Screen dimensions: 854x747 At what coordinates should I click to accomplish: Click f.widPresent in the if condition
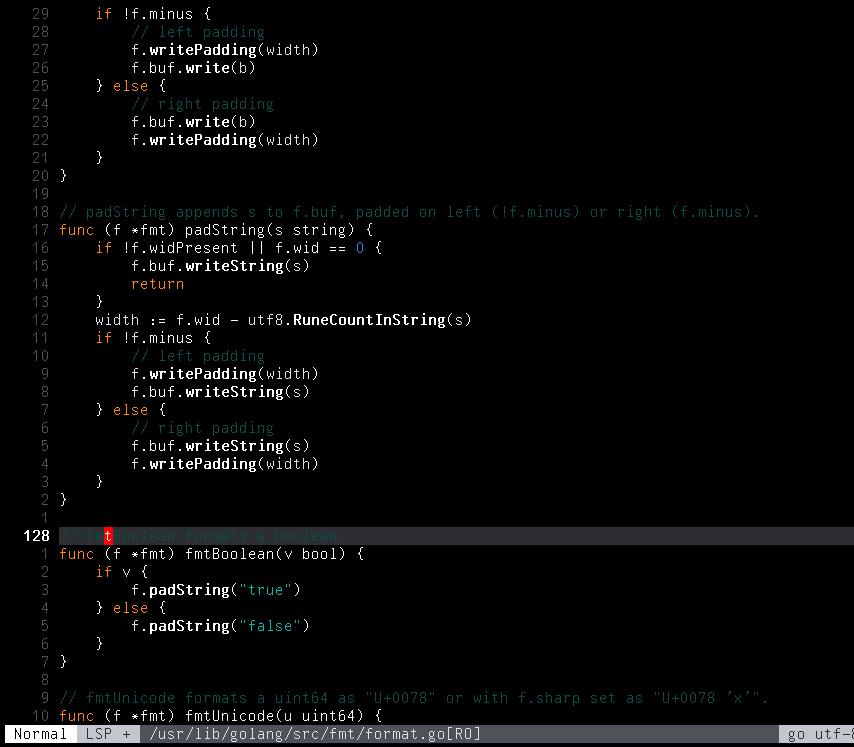(x=184, y=248)
